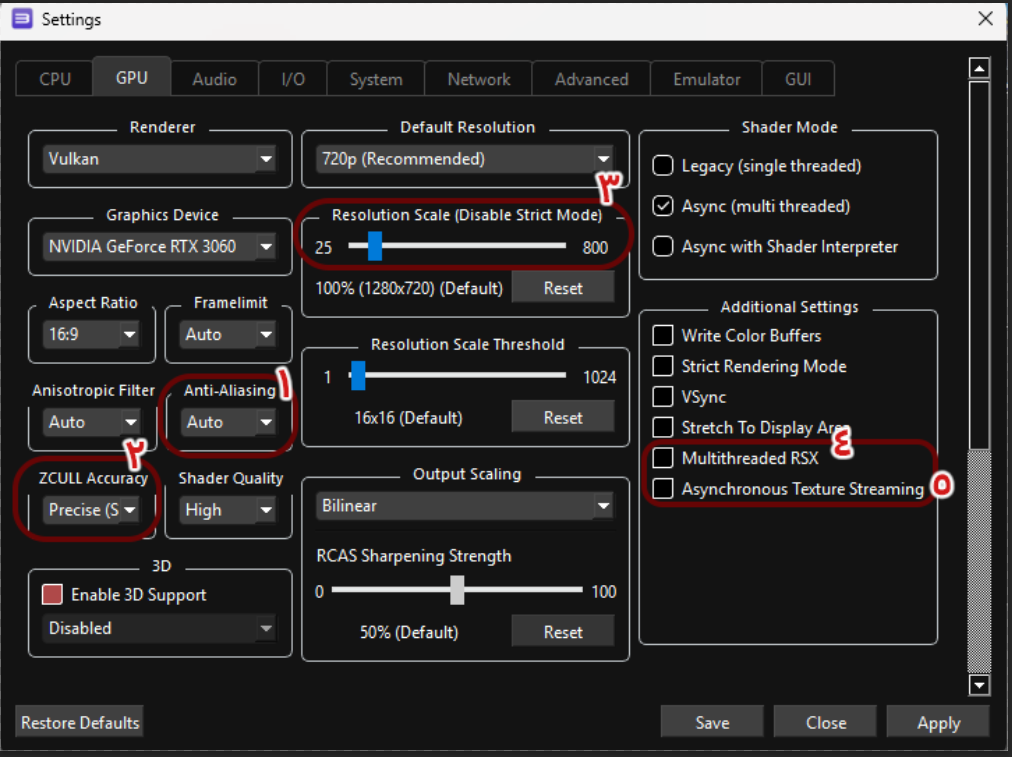Toggle Enable 3D Support checkbox
This screenshot has height=757, width=1012.
(52, 594)
